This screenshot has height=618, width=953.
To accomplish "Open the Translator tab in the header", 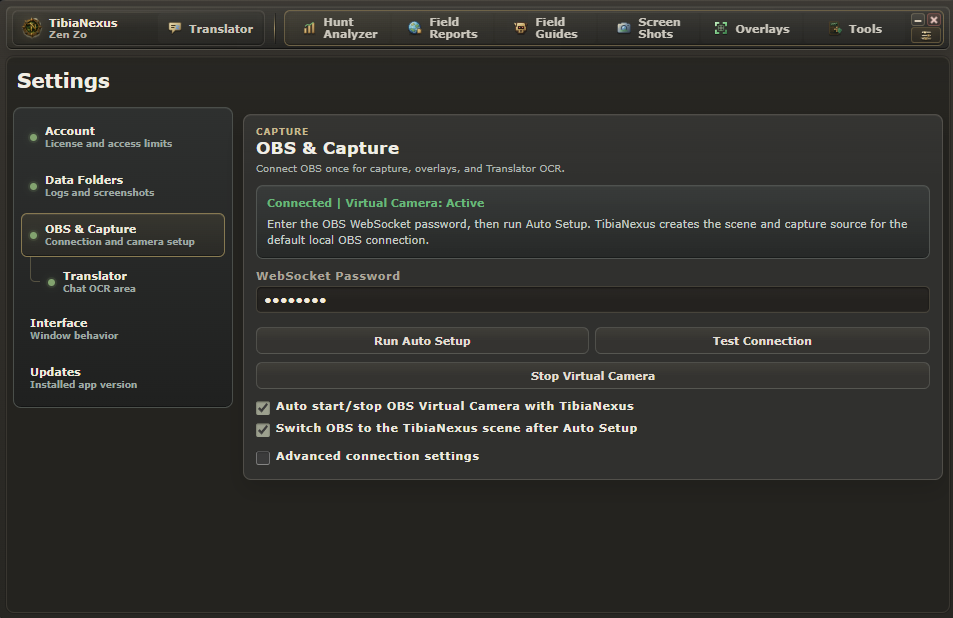I will (x=211, y=29).
